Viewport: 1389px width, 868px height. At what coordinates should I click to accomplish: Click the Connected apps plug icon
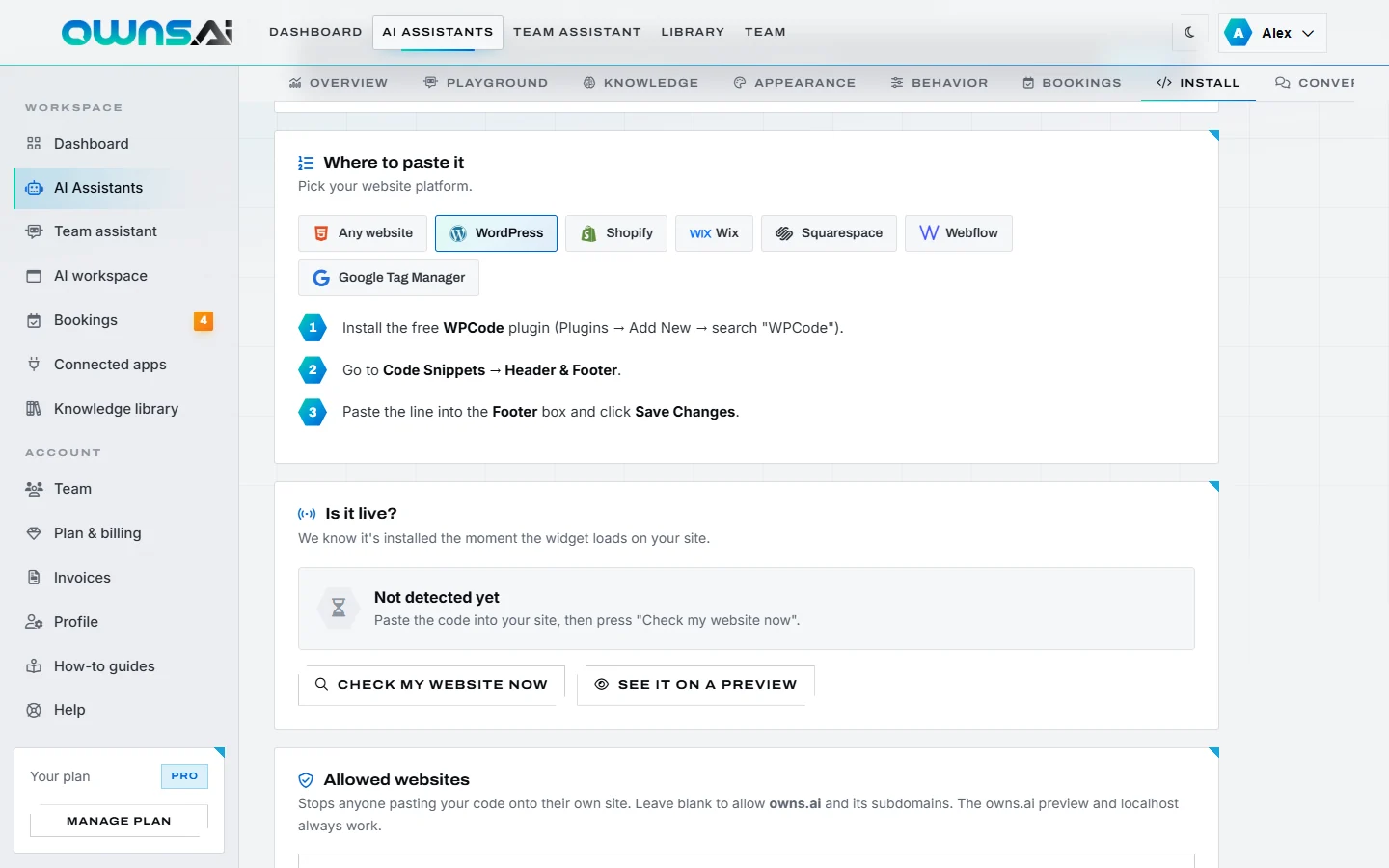pyautogui.click(x=34, y=365)
